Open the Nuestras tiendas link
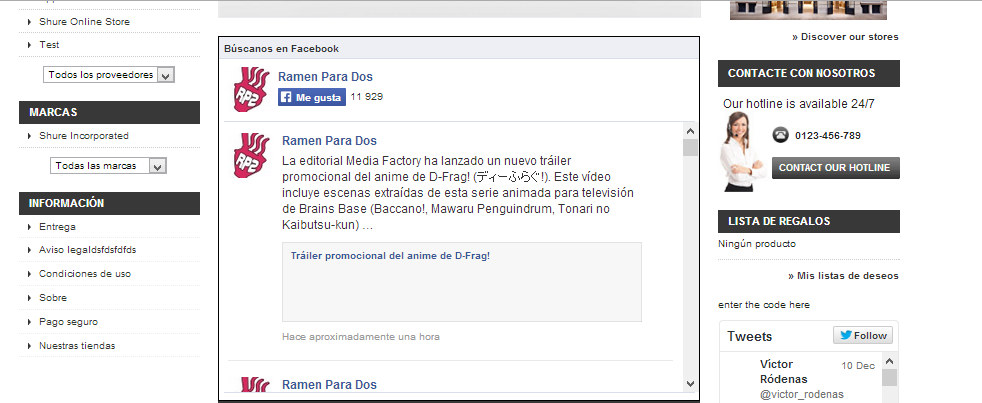The image size is (982, 403). 77,345
